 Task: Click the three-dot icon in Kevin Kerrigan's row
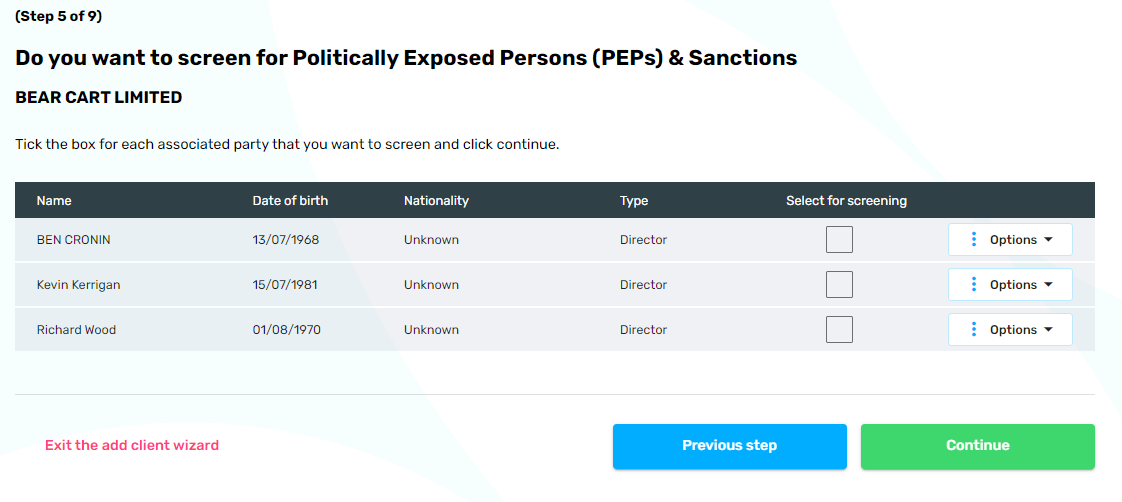974,285
